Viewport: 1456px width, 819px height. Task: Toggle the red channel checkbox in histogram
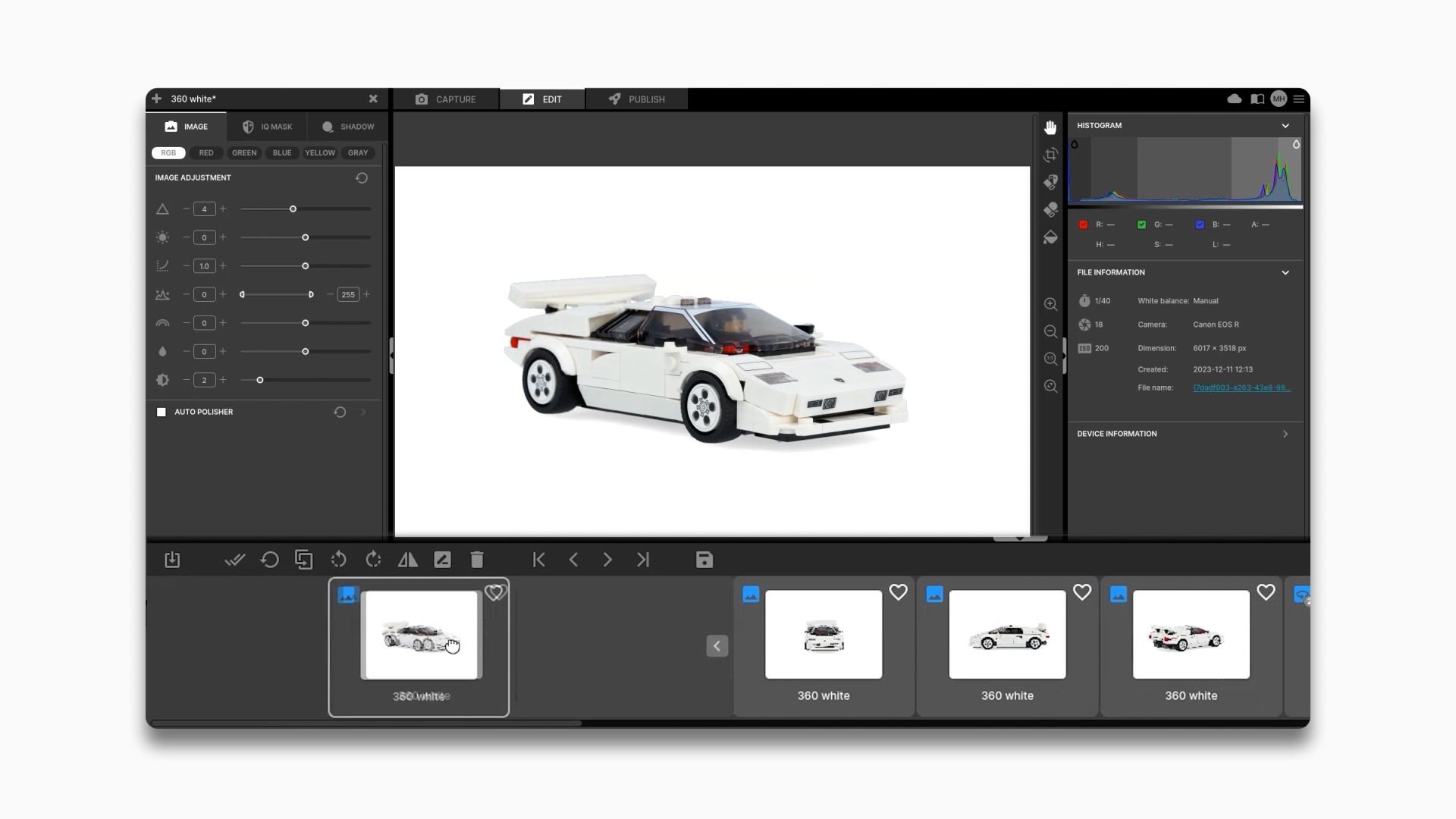(1083, 224)
